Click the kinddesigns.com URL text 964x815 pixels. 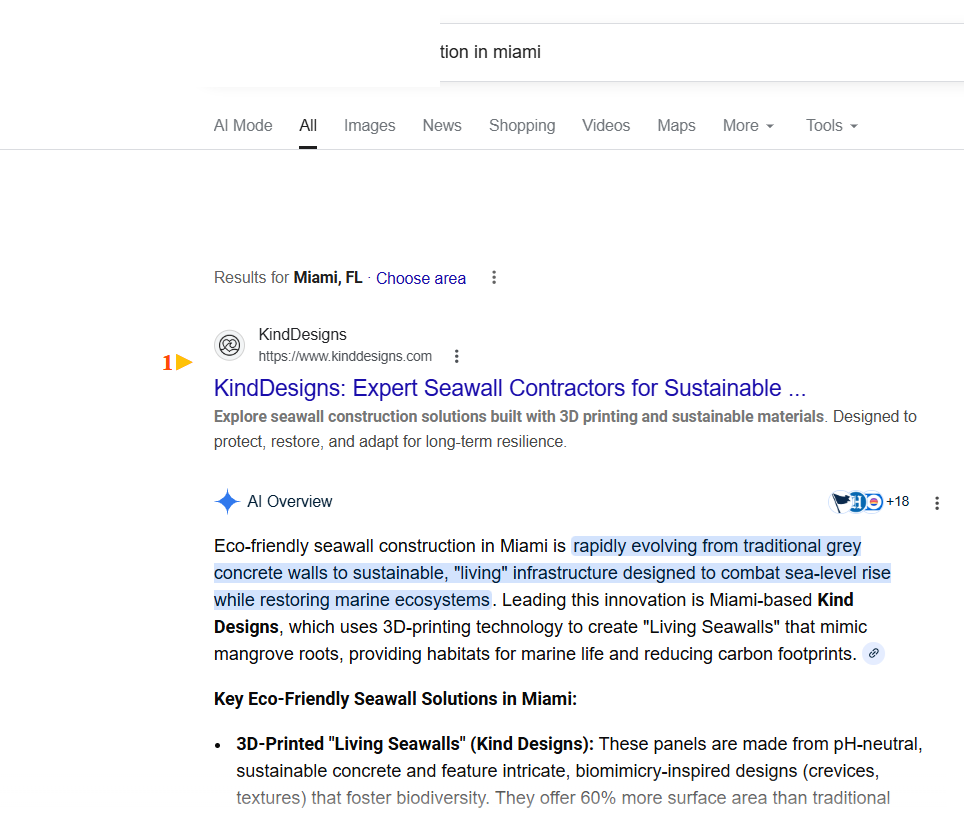tap(345, 356)
